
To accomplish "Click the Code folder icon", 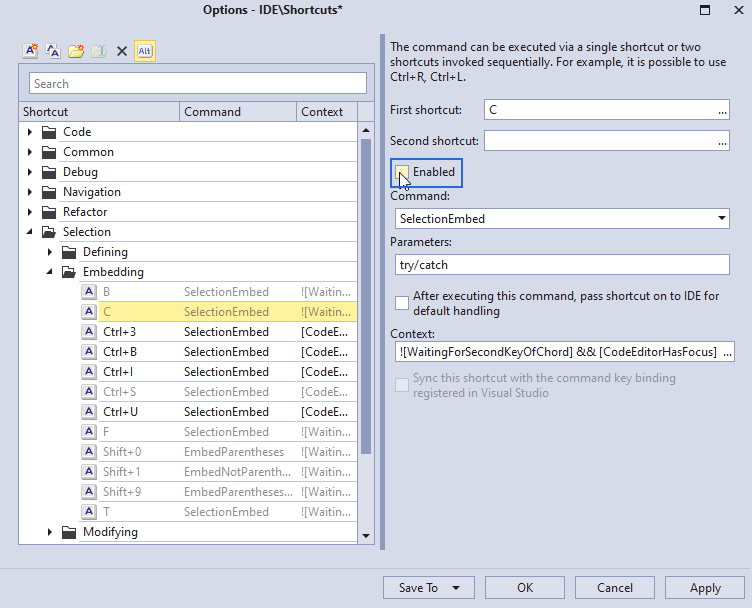I will [49, 132].
